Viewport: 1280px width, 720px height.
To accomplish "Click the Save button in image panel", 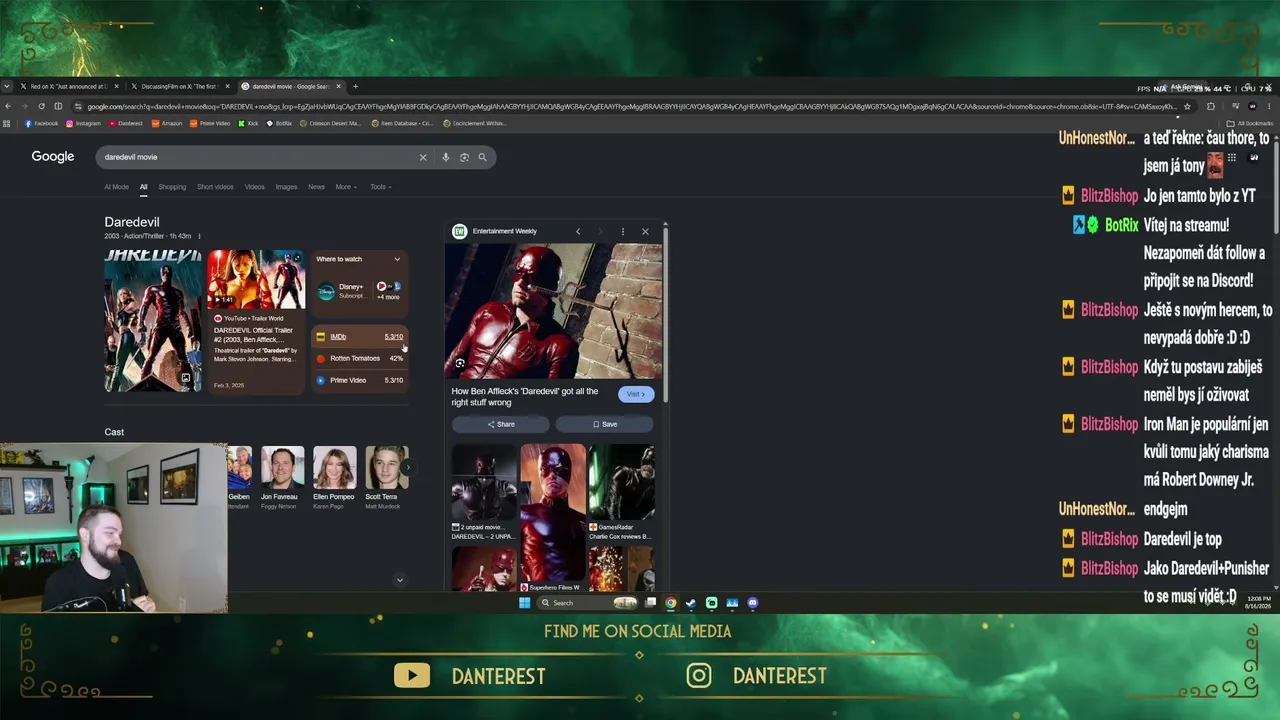I will [605, 424].
